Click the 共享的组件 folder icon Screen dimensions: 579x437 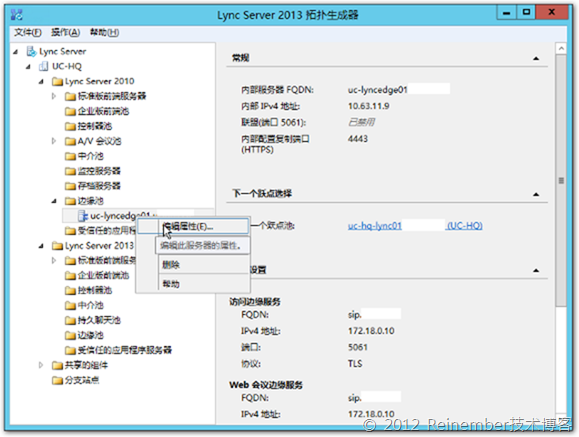click(57, 365)
